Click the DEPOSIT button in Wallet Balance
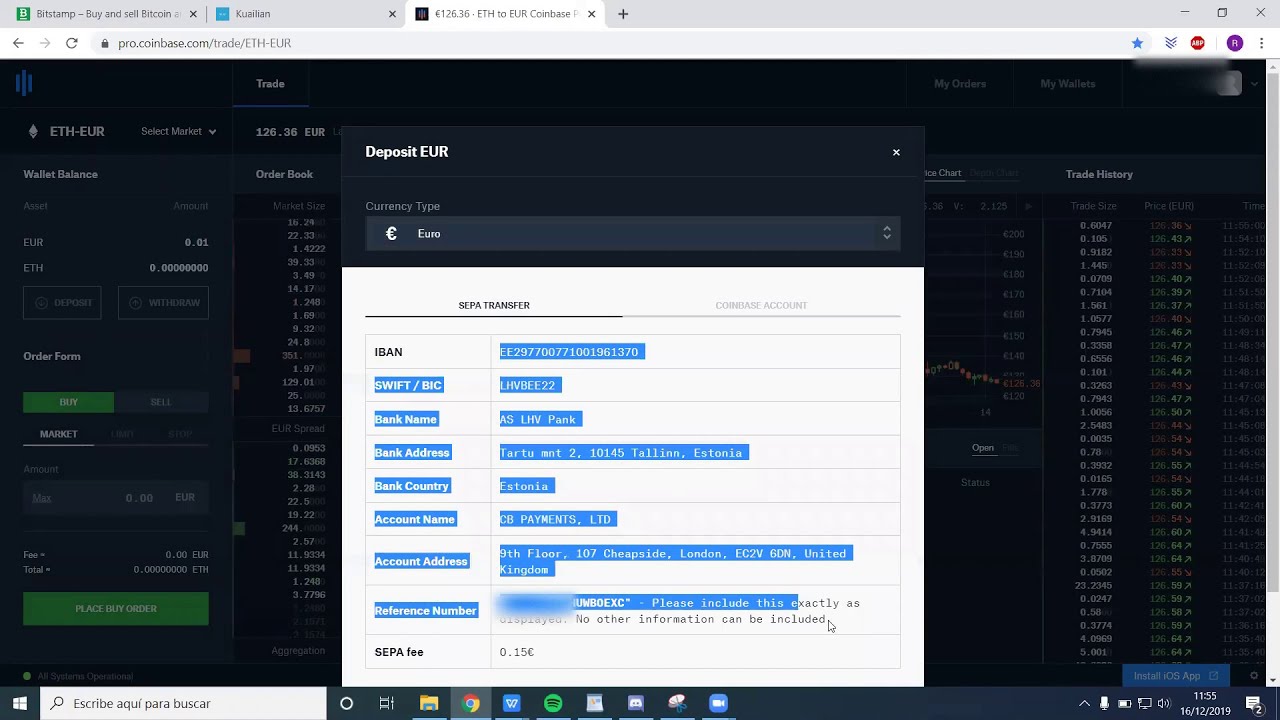1280x720 pixels. (62, 303)
